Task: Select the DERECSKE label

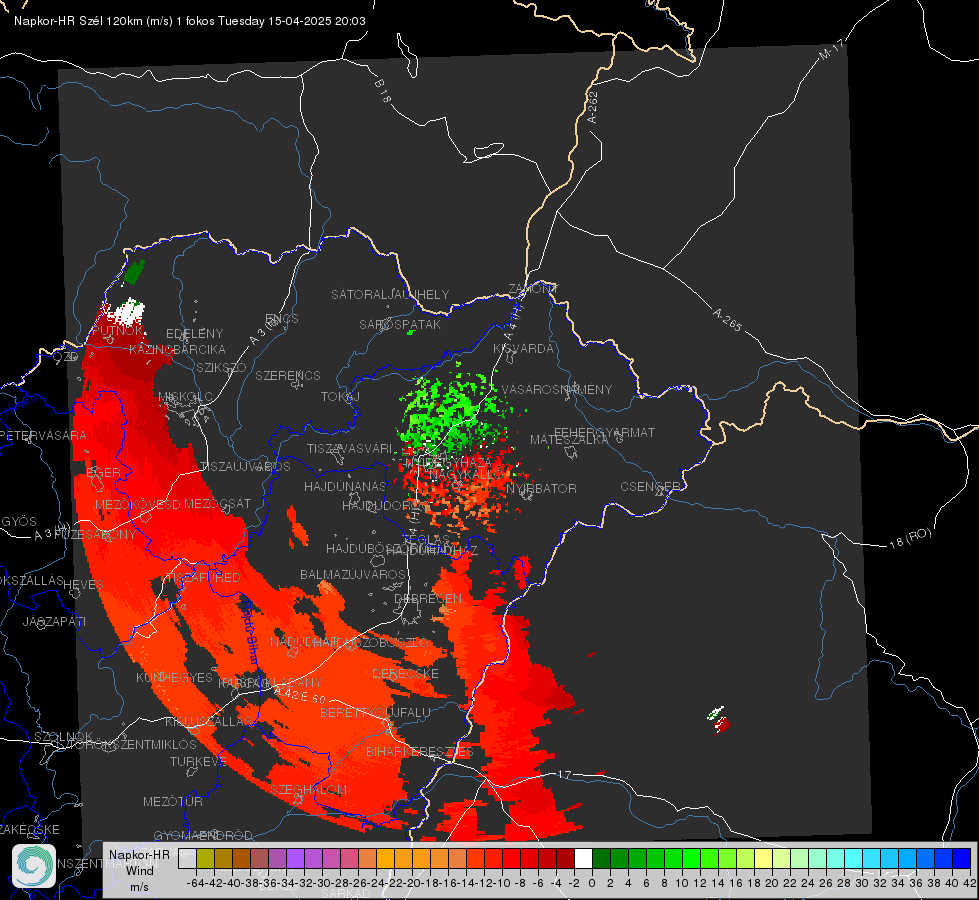Action: click(x=405, y=674)
